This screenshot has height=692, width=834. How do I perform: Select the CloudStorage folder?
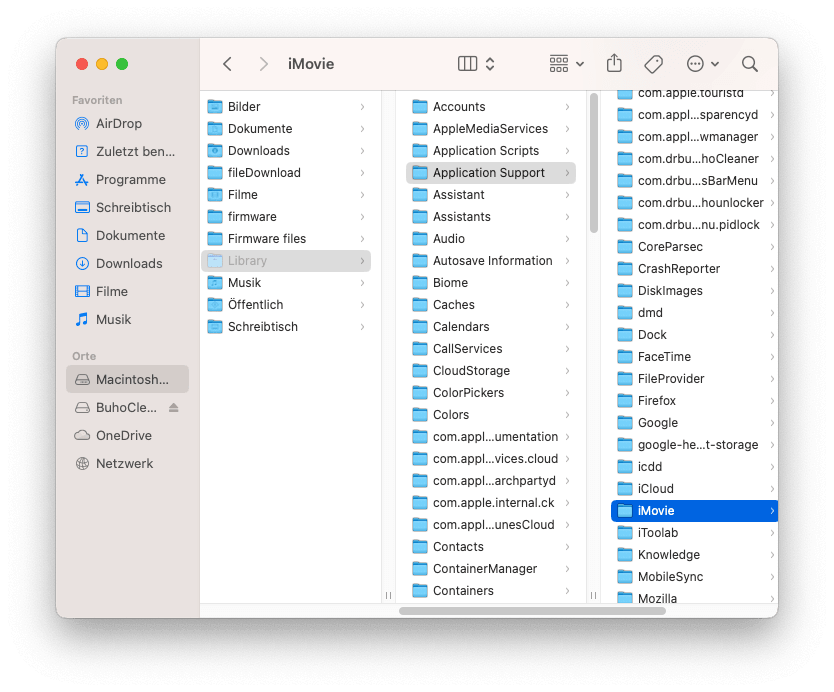(491, 370)
